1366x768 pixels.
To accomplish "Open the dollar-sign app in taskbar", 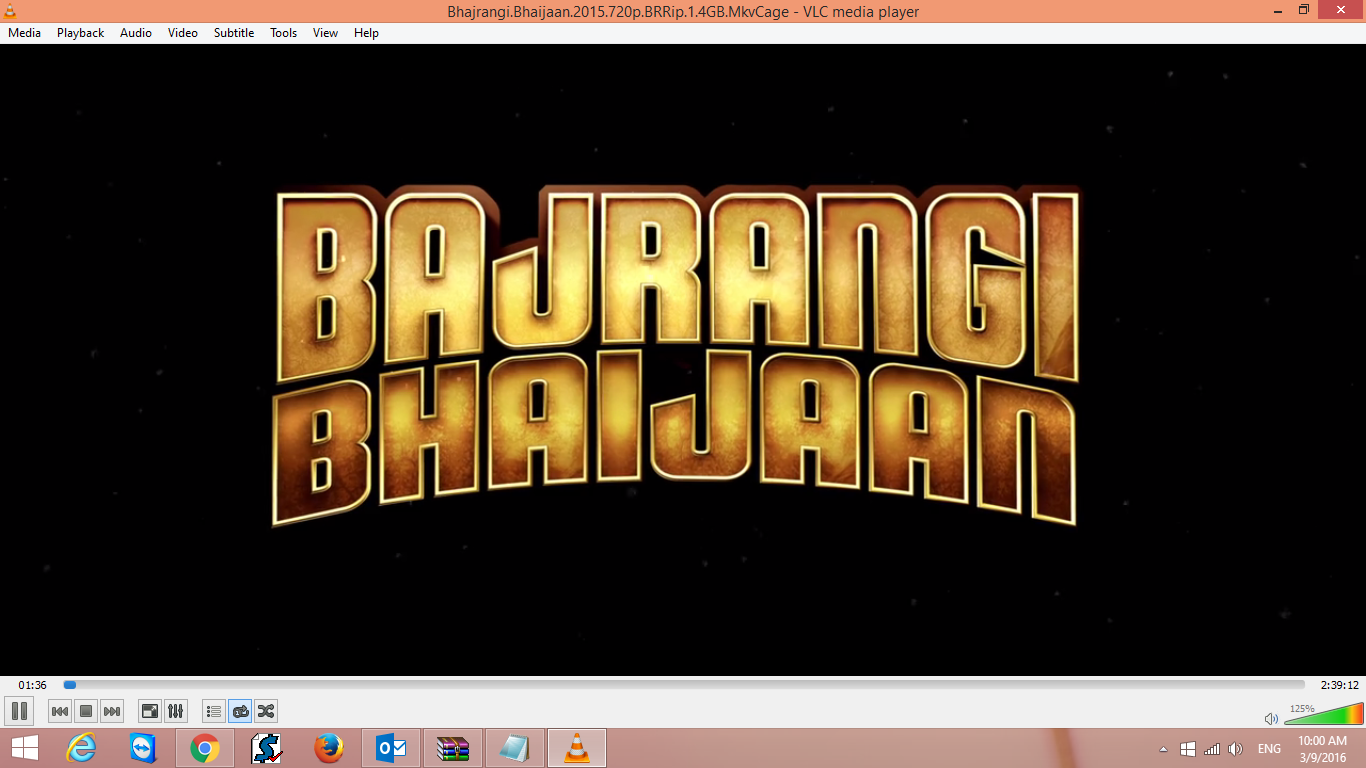I will (x=267, y=748).
